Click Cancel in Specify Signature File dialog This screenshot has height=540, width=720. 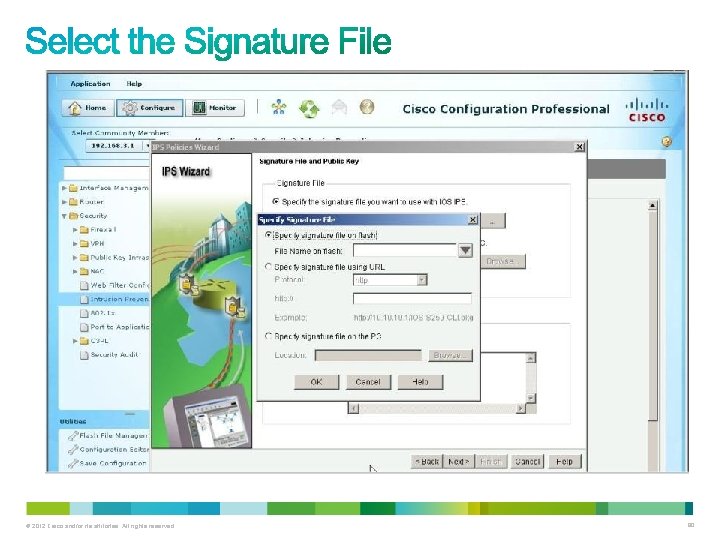pos(368,382)
